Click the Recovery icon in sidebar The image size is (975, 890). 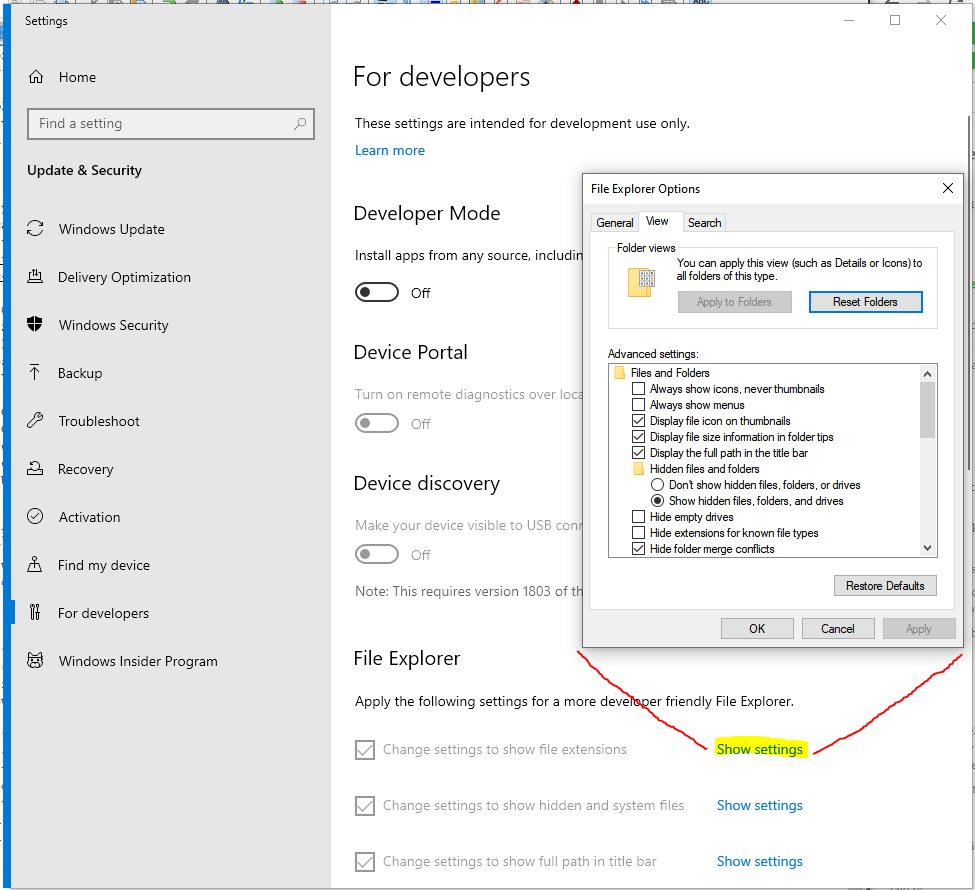pos(35,468)
